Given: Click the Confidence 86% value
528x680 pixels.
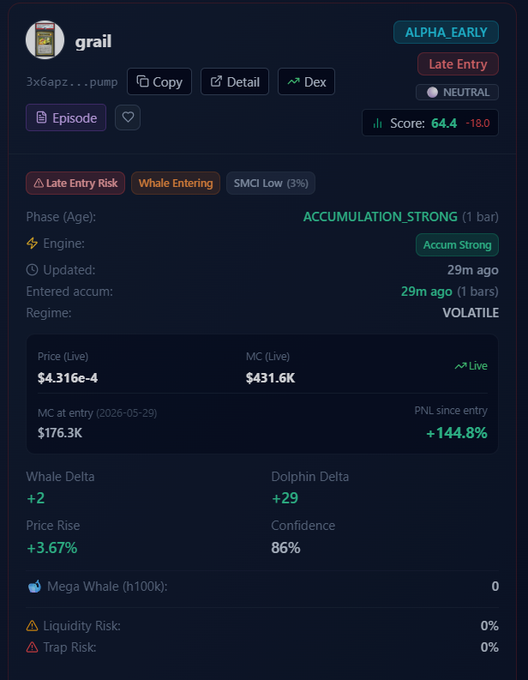Looking at the screenshot, I should pos(286,548).
